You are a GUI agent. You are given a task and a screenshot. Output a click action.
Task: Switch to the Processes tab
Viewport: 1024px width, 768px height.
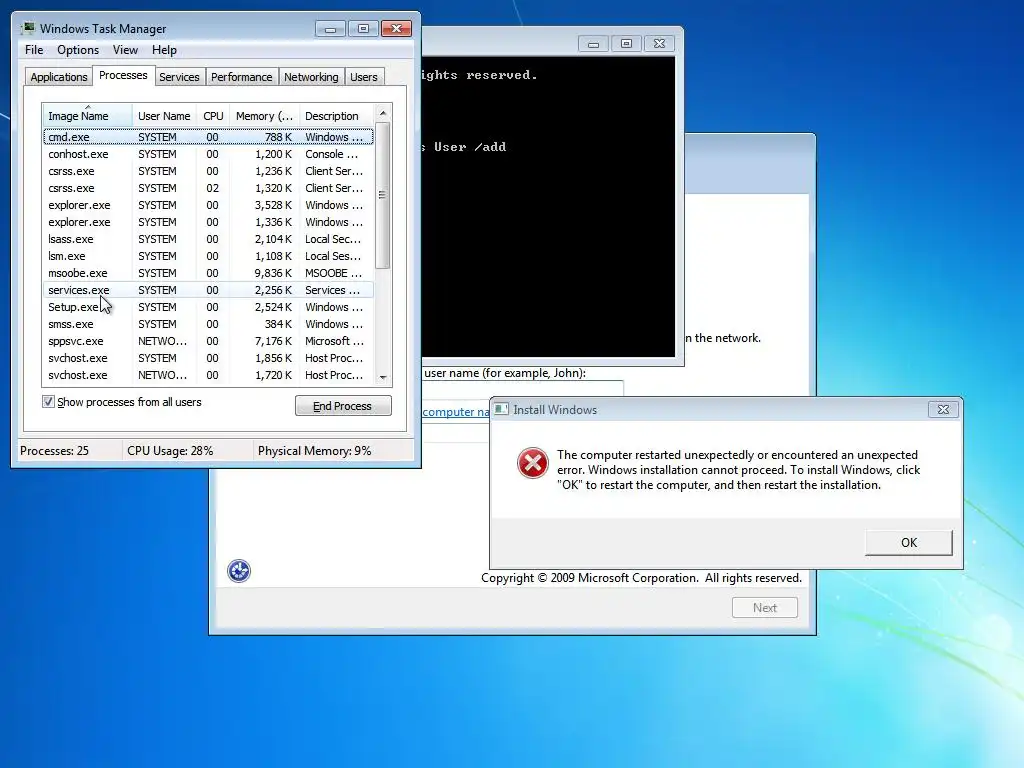123,75
